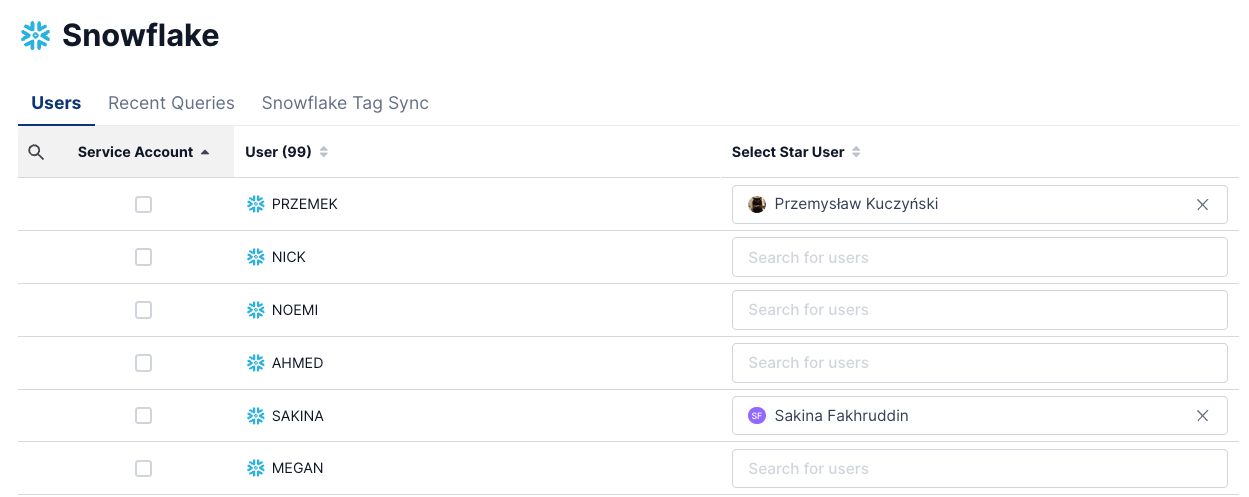The image size is (1249, 497).
Task: Click the search magnifier icon in table header
Action: click(36, 152)
